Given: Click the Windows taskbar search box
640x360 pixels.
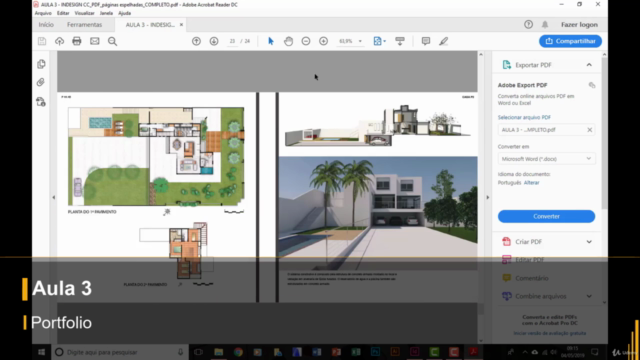Looking at the screenshot, I should tap(120, 352).
